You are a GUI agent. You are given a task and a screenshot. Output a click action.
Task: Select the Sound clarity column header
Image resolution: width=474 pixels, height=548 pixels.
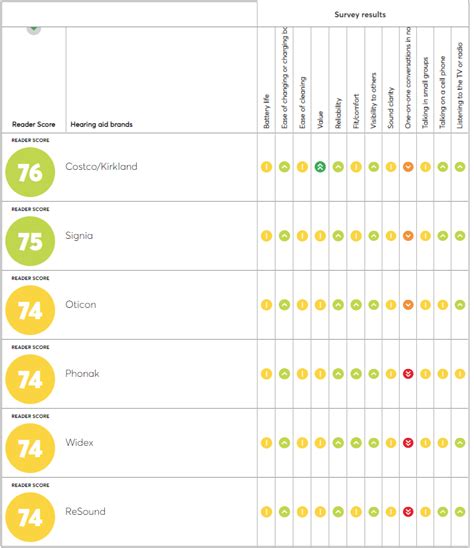(x=390, y=108)
